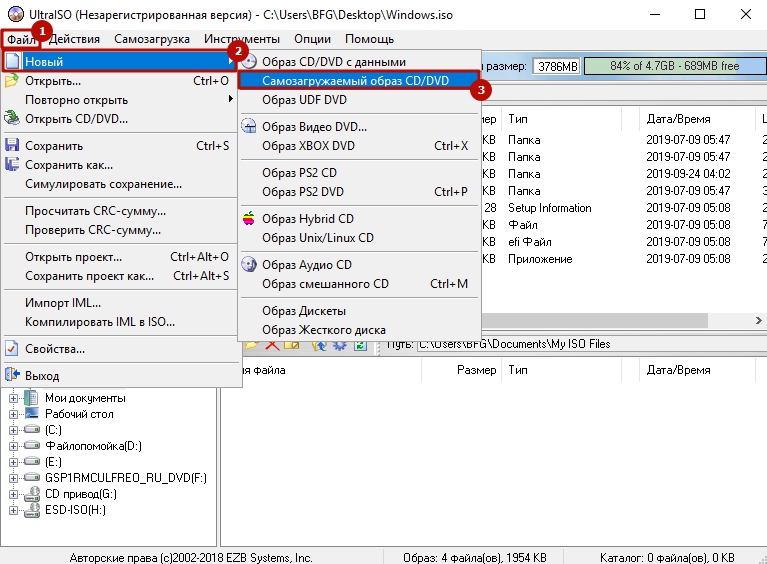Select Образ Unix/Linux CD entry
767x564 pixels.
click(x=359, y=238)
